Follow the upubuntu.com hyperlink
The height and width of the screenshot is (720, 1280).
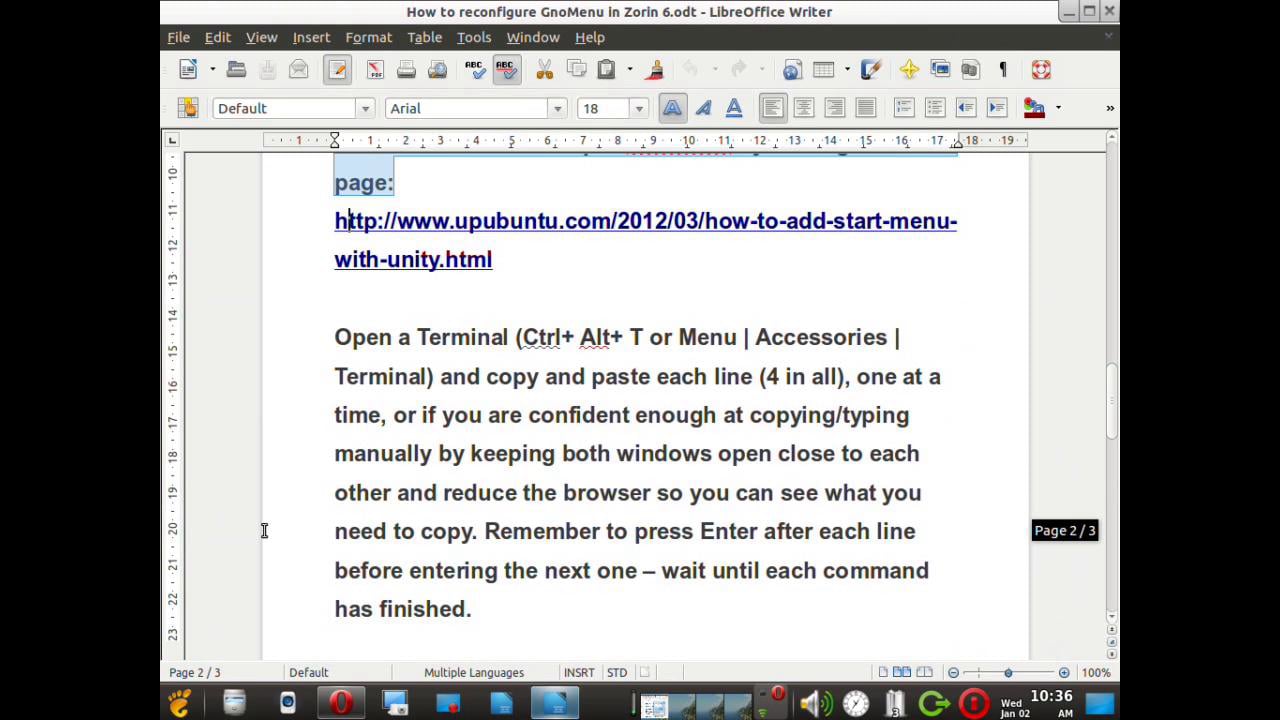pyautogui.click(x=645, y=240)
